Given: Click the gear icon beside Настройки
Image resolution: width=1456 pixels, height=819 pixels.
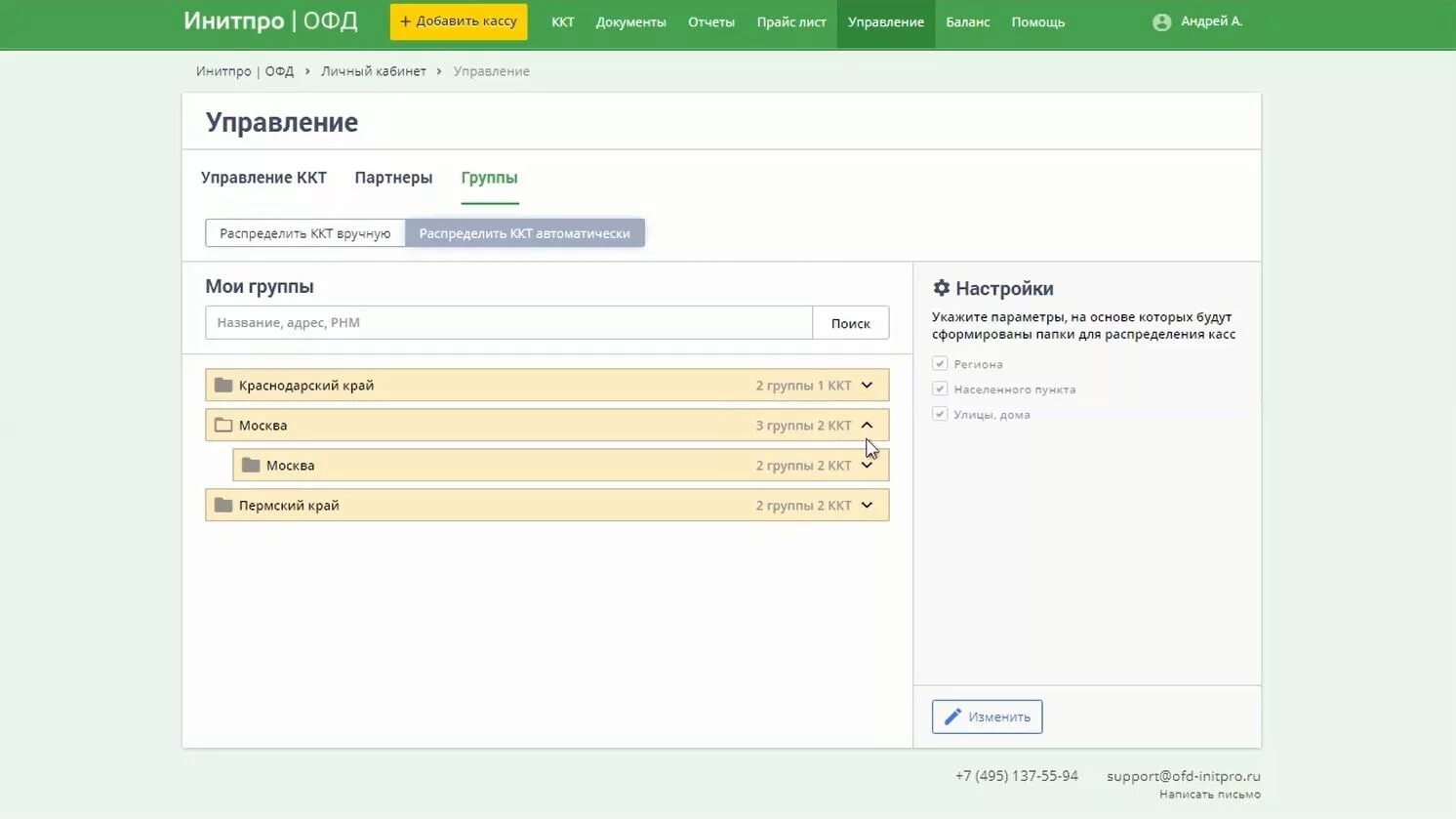Looking at the screenshot, I should [941, 288].
